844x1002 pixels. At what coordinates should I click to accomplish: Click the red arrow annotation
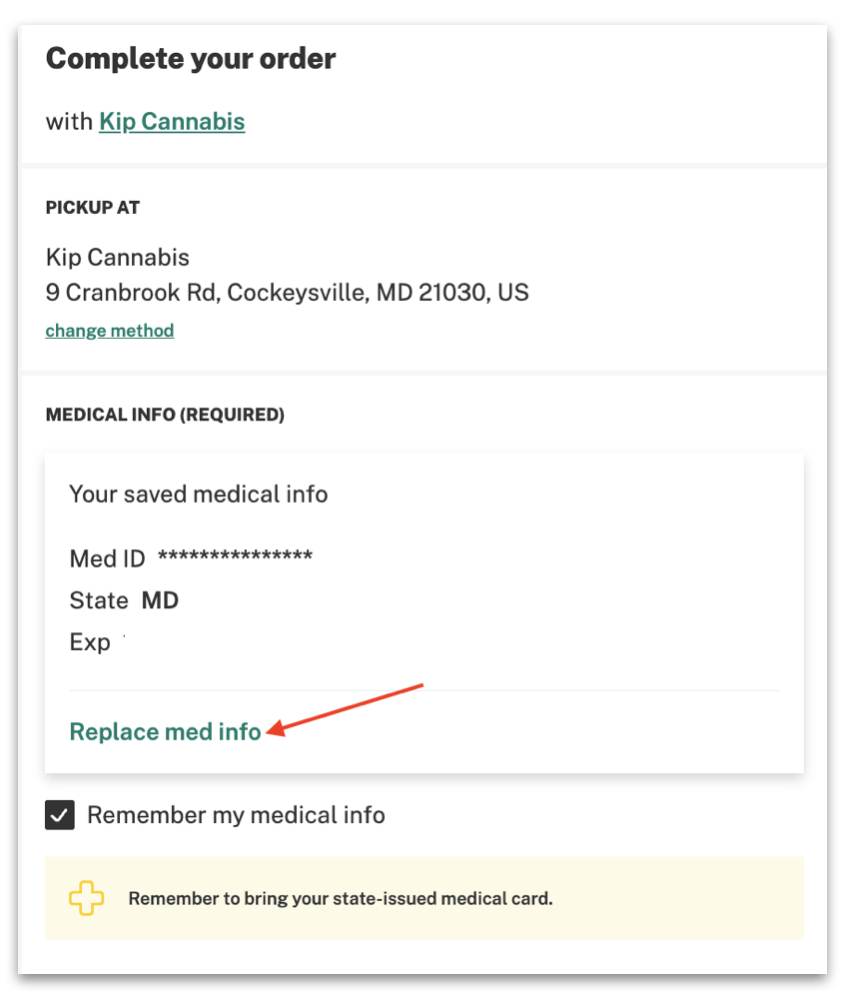(x=345, y=710)
